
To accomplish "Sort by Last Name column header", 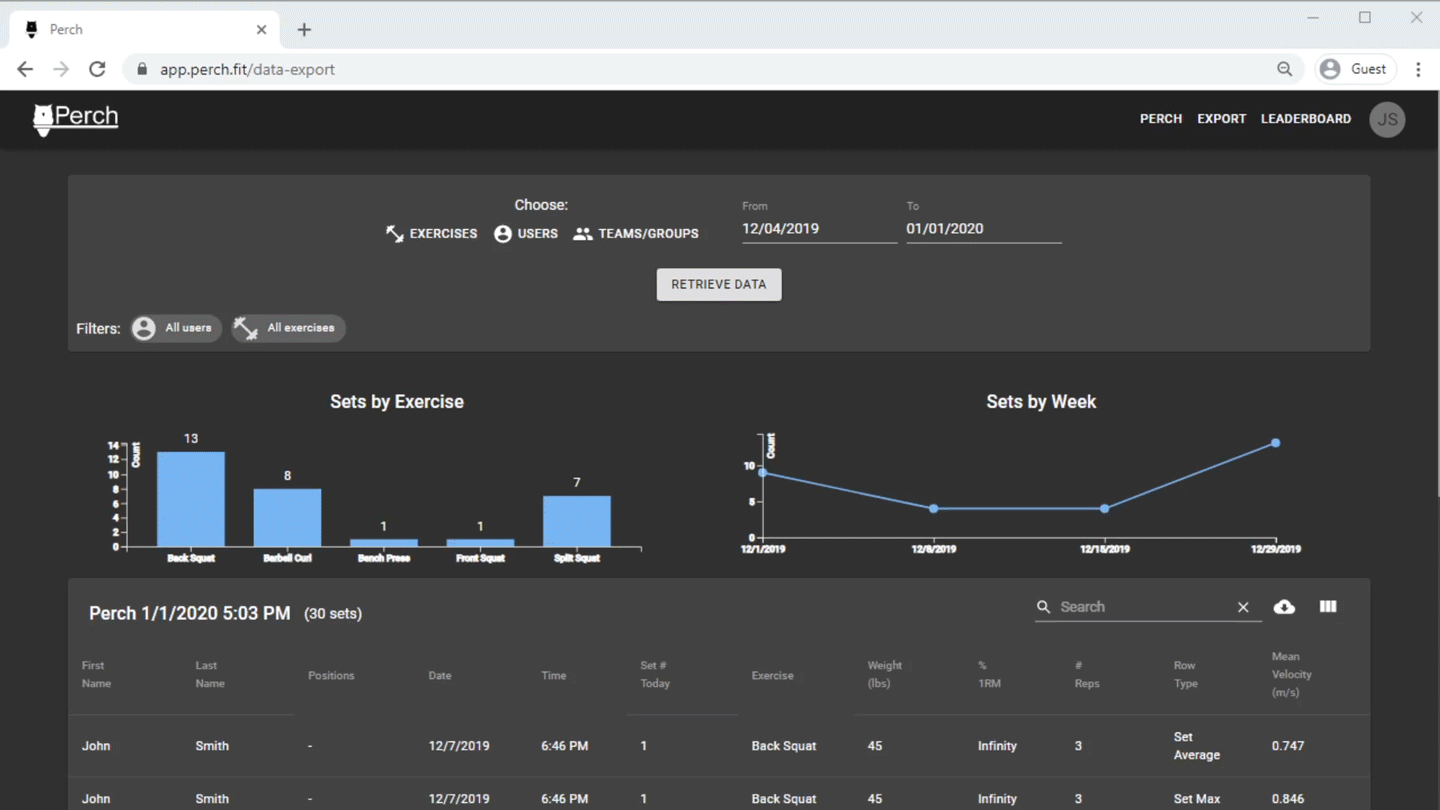I will click(x=210, y=675).
